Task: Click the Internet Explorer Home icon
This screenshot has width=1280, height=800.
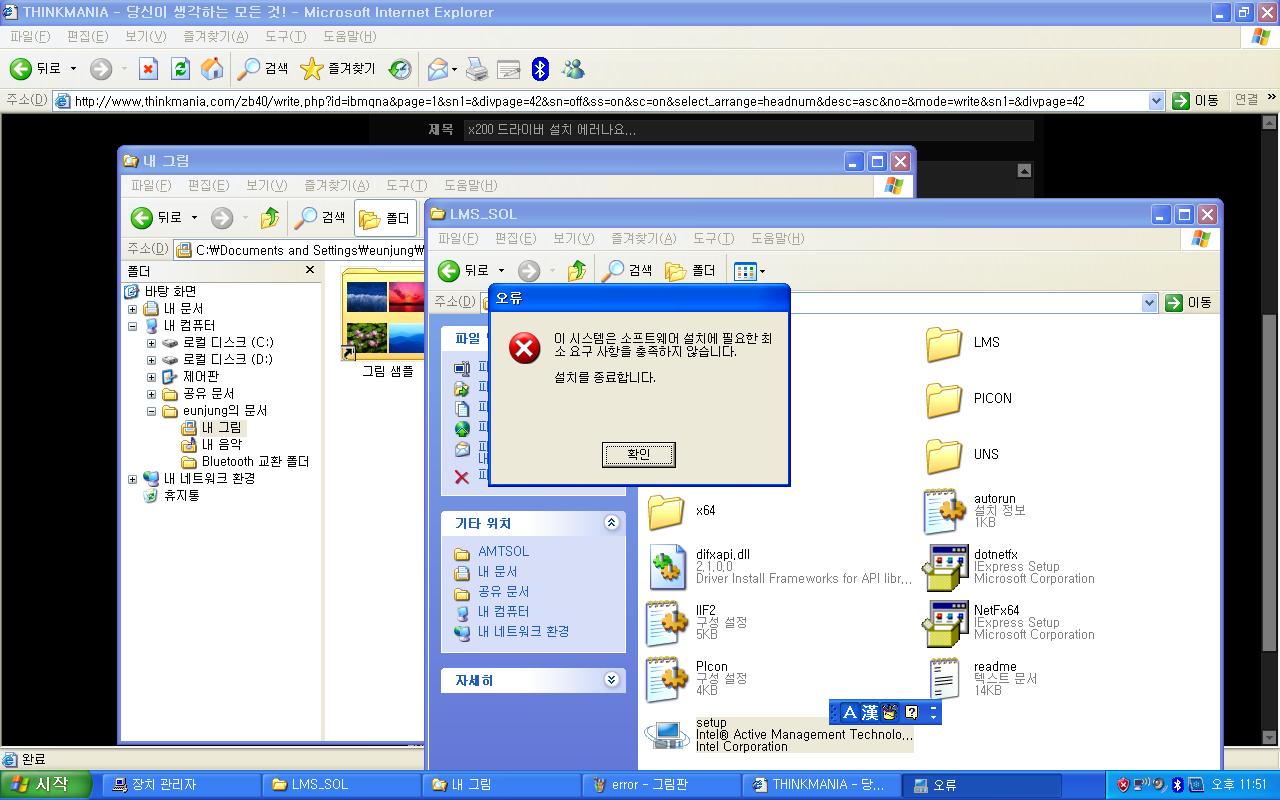Action: [212, 69]
